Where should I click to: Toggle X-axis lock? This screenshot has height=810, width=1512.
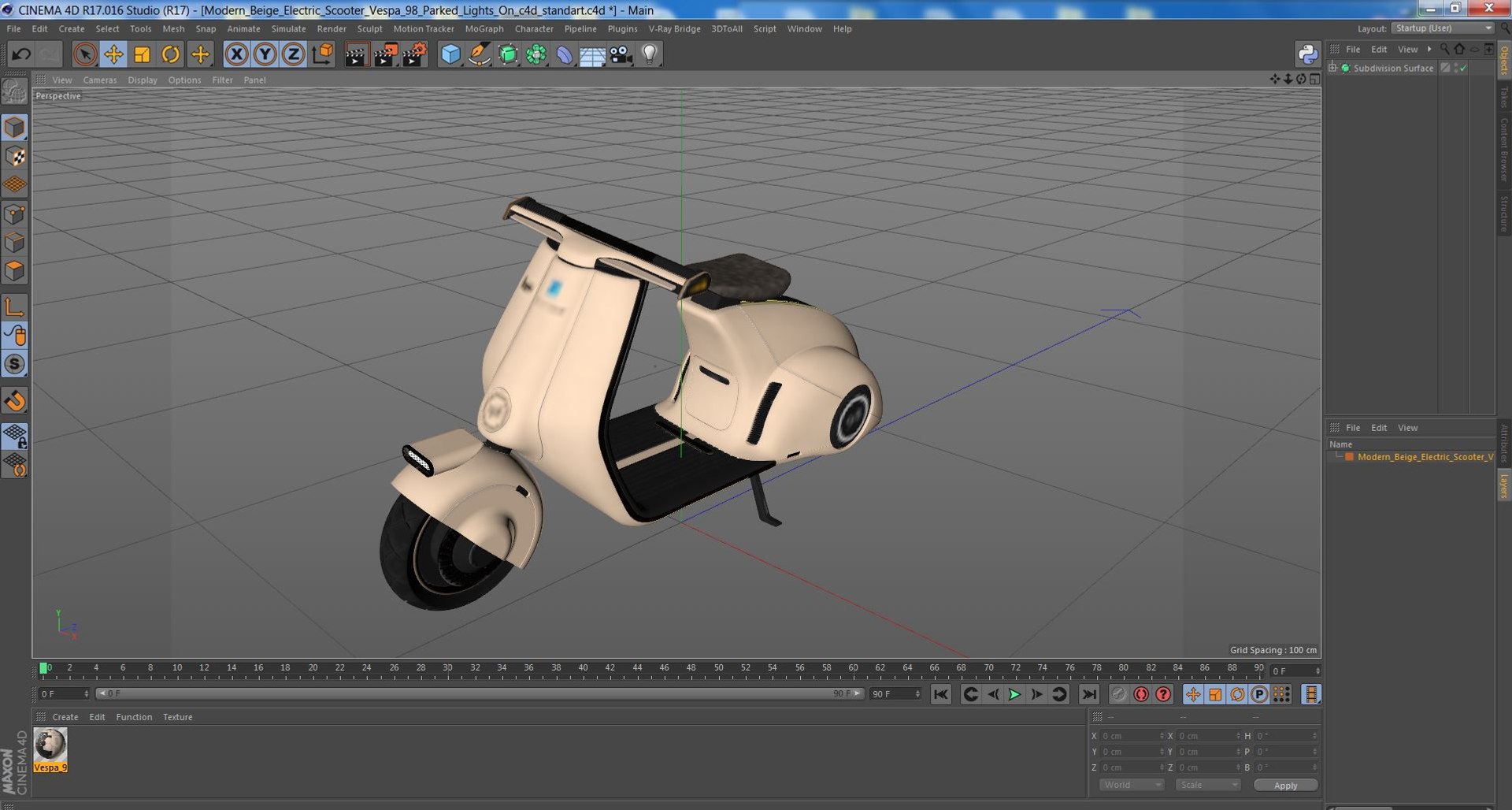[236, 54]
